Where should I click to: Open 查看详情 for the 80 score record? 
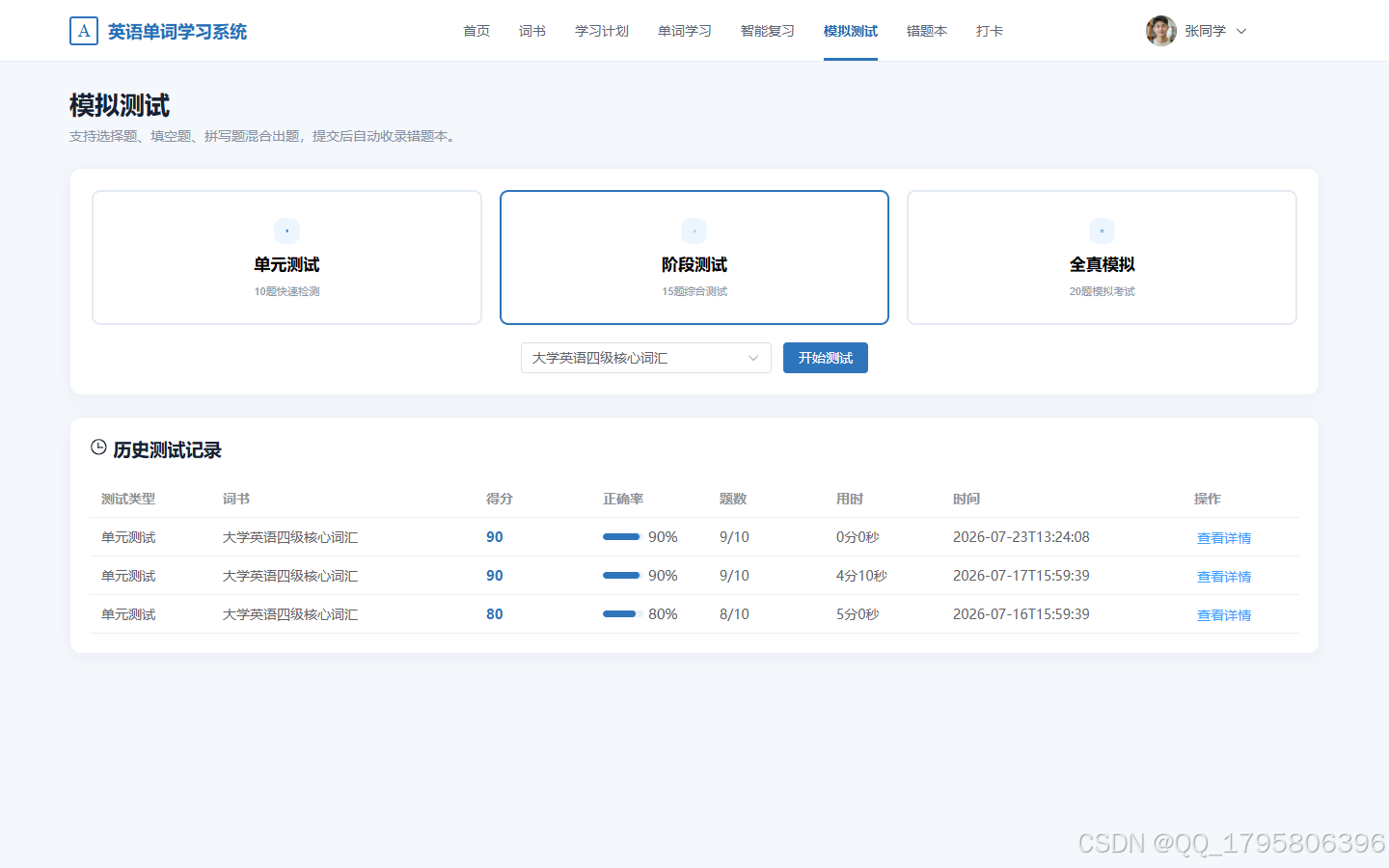[x=1224, y=615]
